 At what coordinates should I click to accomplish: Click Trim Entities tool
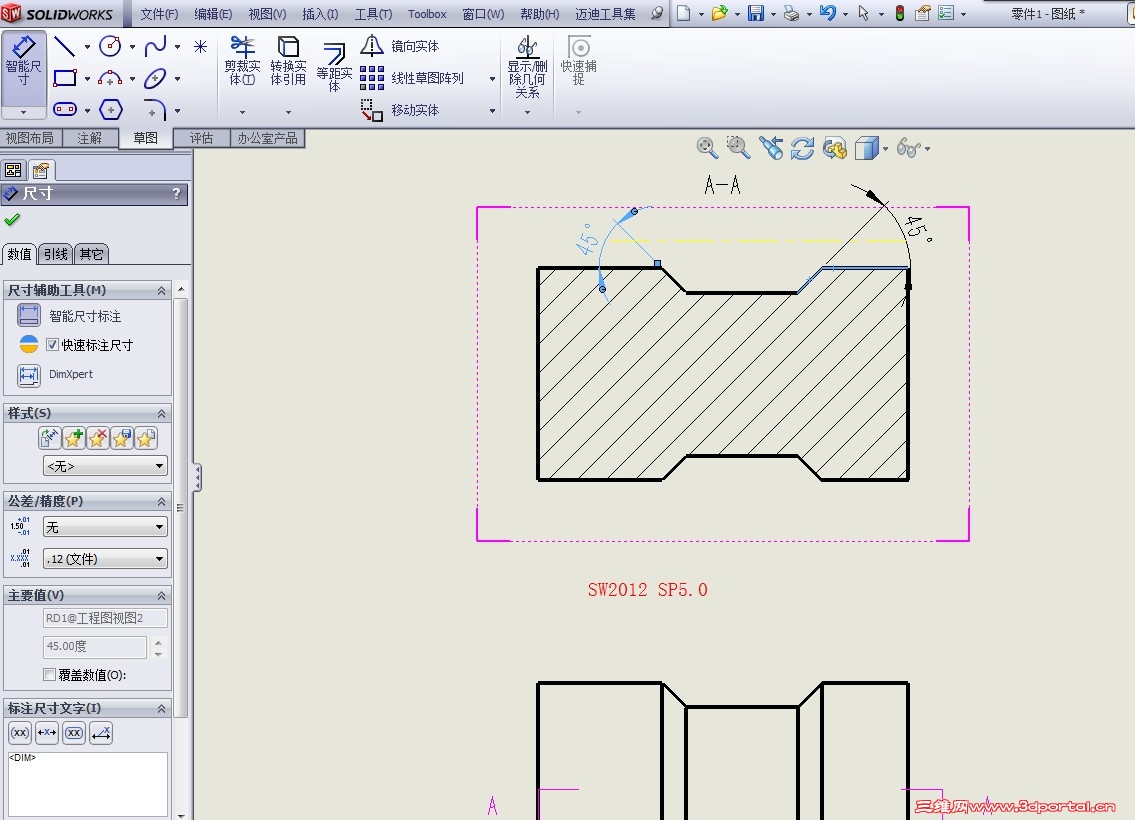click(x=242, y=61)
